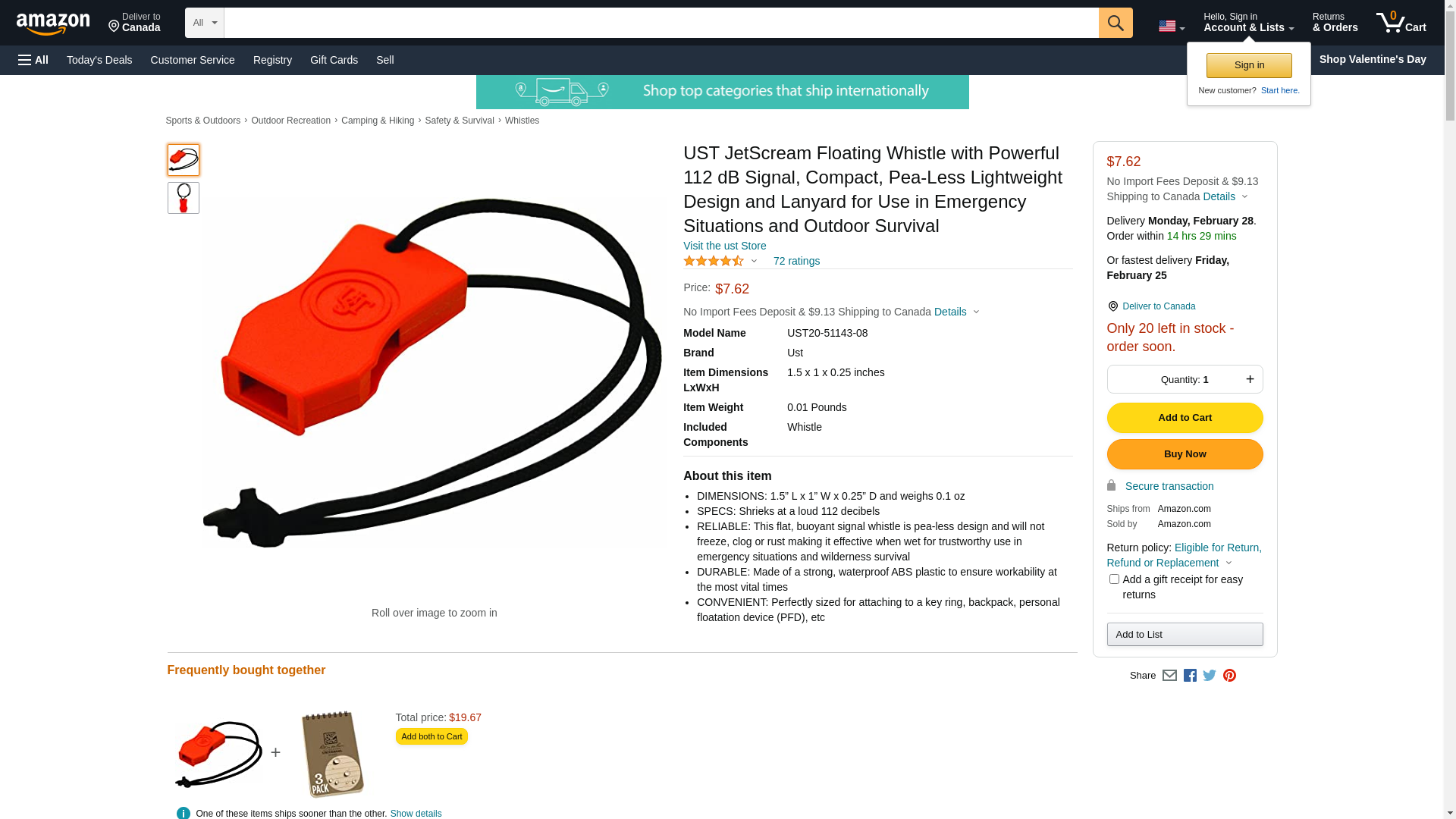Expand the search category All dropdown
The image size is (1456, 819).
point(204,23)
